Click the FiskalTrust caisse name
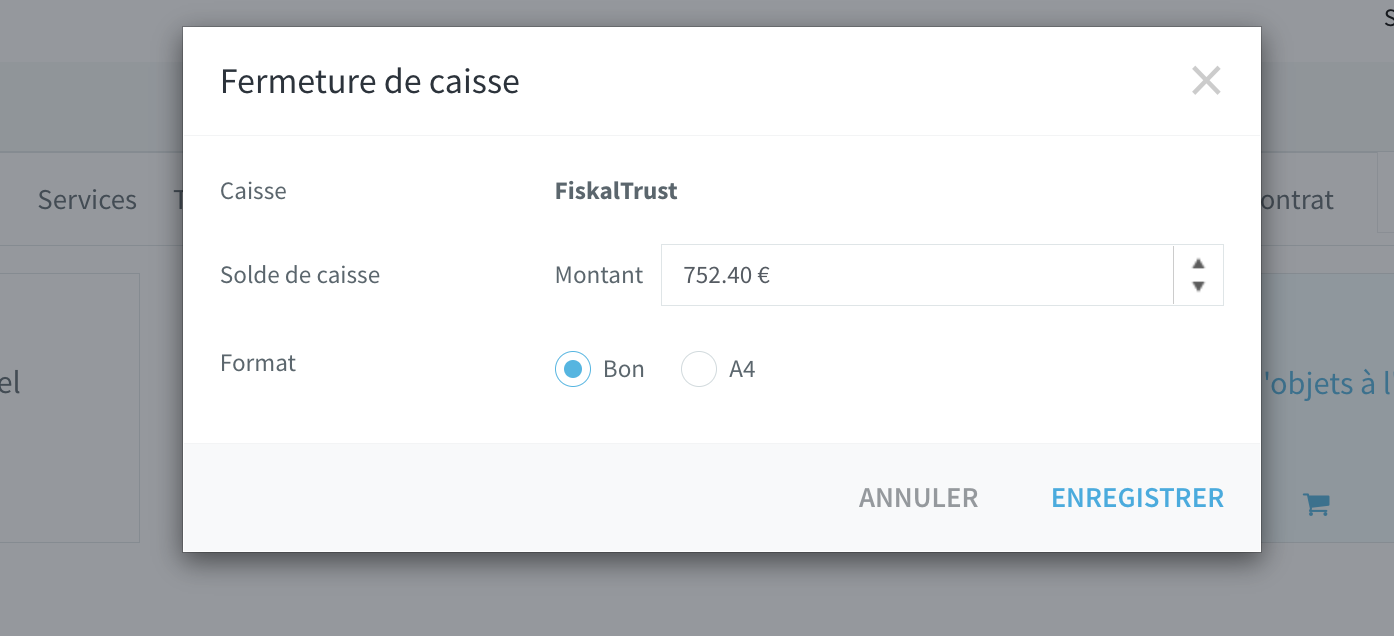The height and width of the screenshot is (636, 1394). pos(616,191)
